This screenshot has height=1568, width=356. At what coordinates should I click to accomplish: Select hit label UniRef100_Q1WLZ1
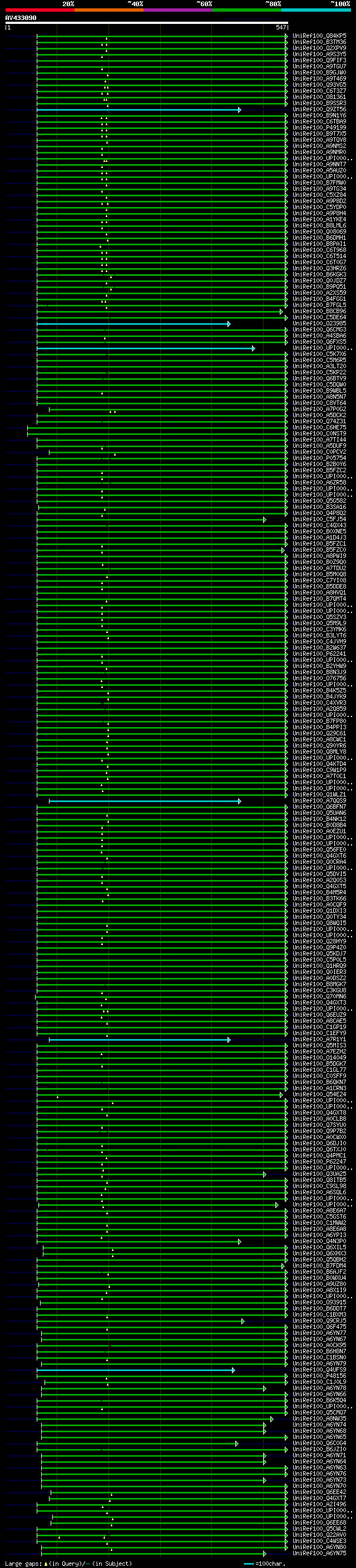(319, 795)
